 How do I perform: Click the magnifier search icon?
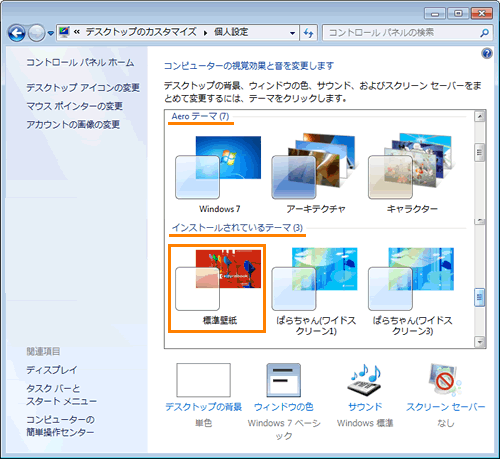pos(485,33)
